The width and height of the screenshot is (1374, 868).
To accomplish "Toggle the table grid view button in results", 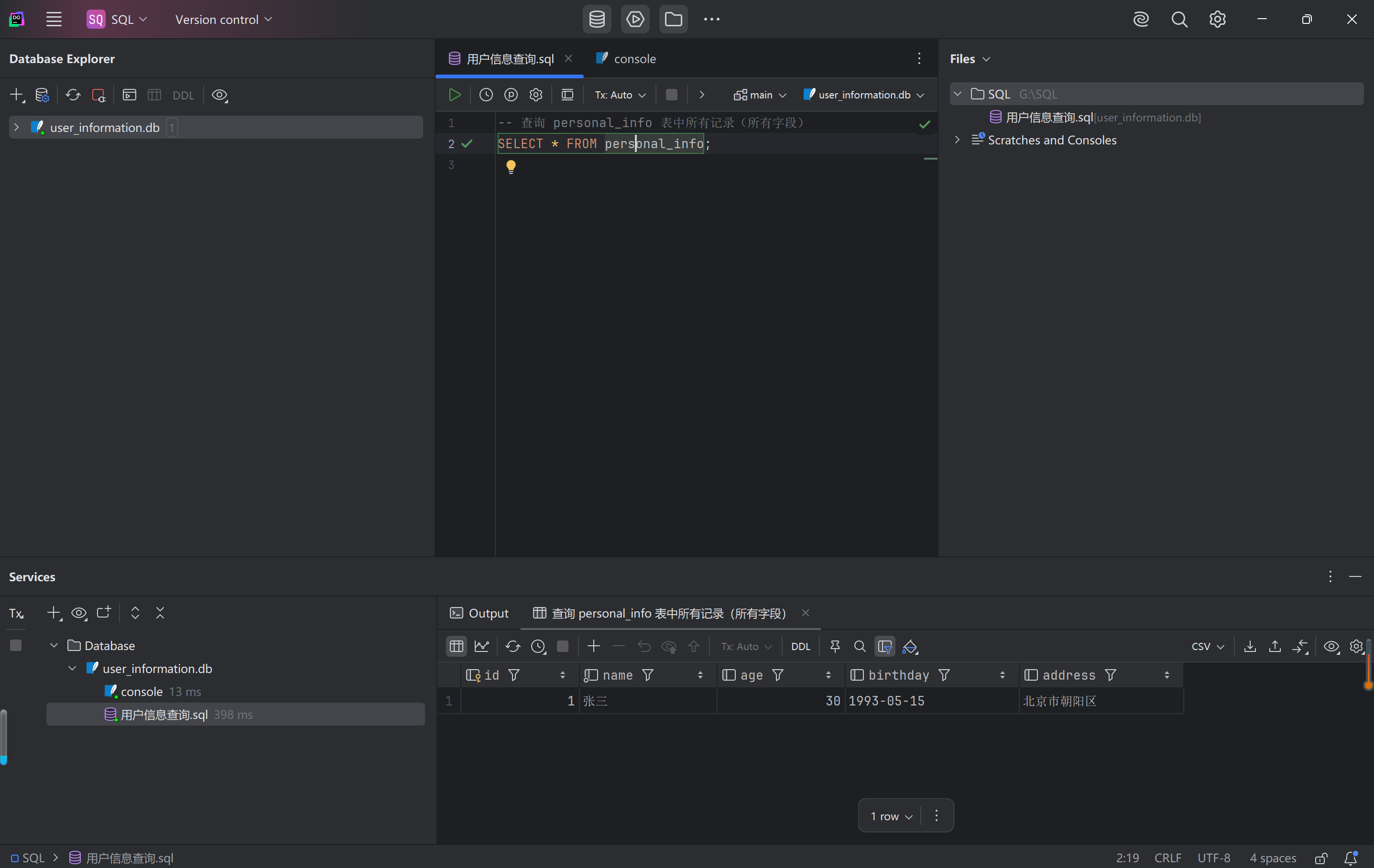I will coord(456,646).
